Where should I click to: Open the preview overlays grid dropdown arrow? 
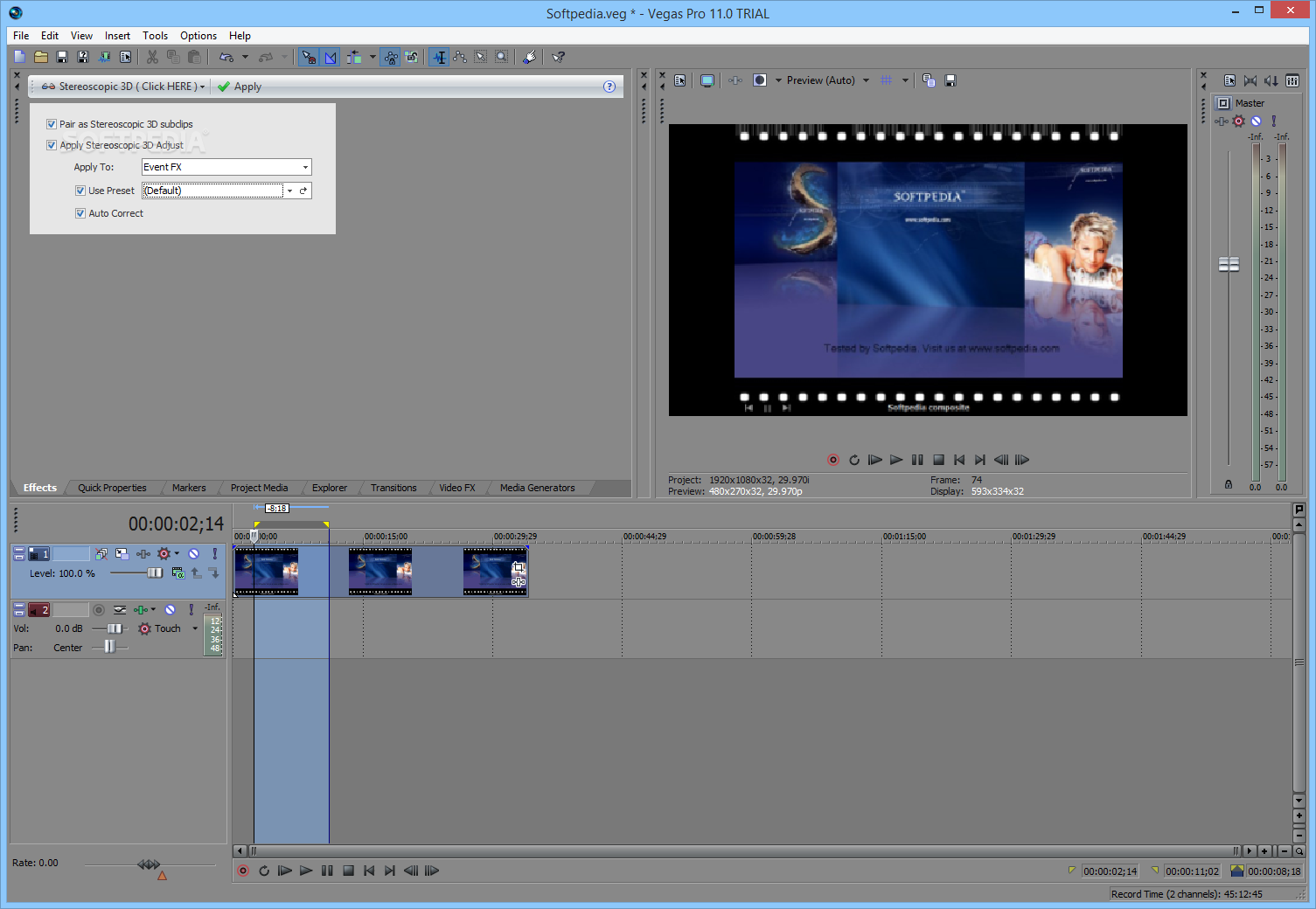905,80
